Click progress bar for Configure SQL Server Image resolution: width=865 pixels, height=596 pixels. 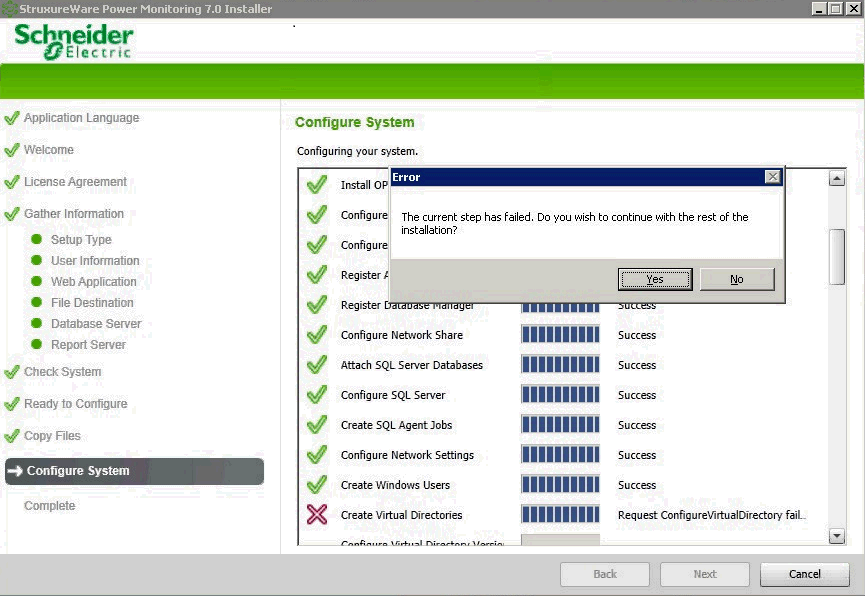pos(560,395)
